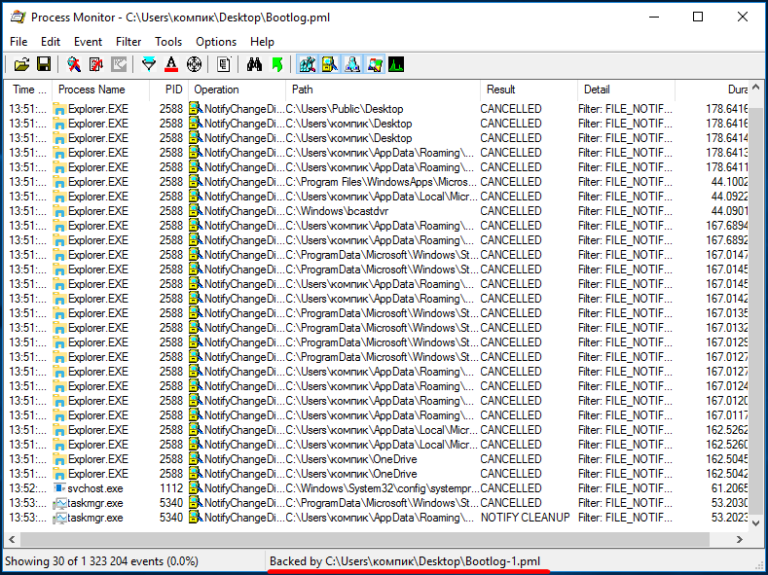Image resolution: width=768 pixels, height=575 pixels.
Task: Toggle Autoscroll in the toolbar
Action: click(x=96, y=65)
